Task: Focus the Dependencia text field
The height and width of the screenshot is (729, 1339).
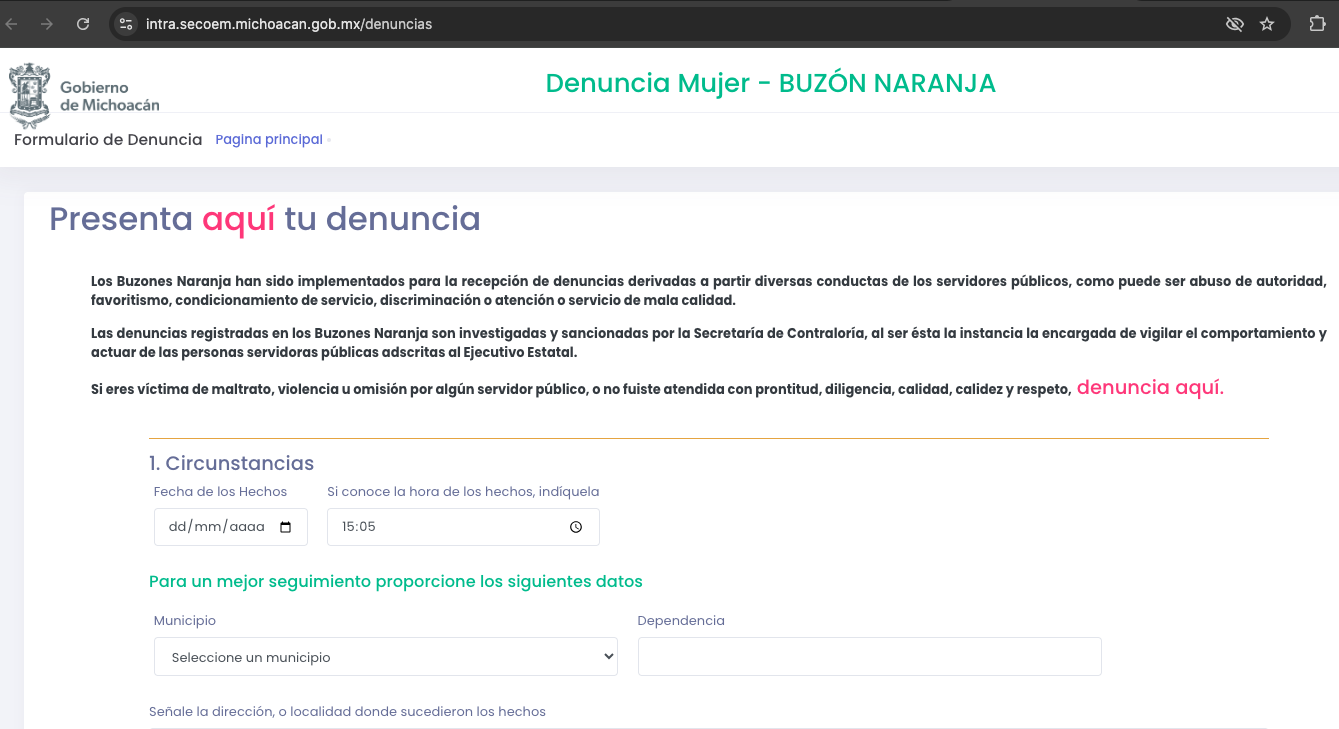Action: click(869, 657)
